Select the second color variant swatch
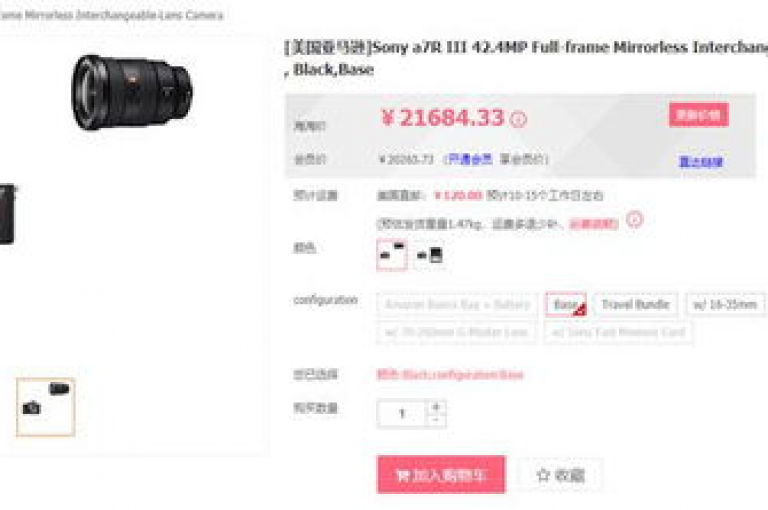The image size is (768, 510). (x=429, y=255)
